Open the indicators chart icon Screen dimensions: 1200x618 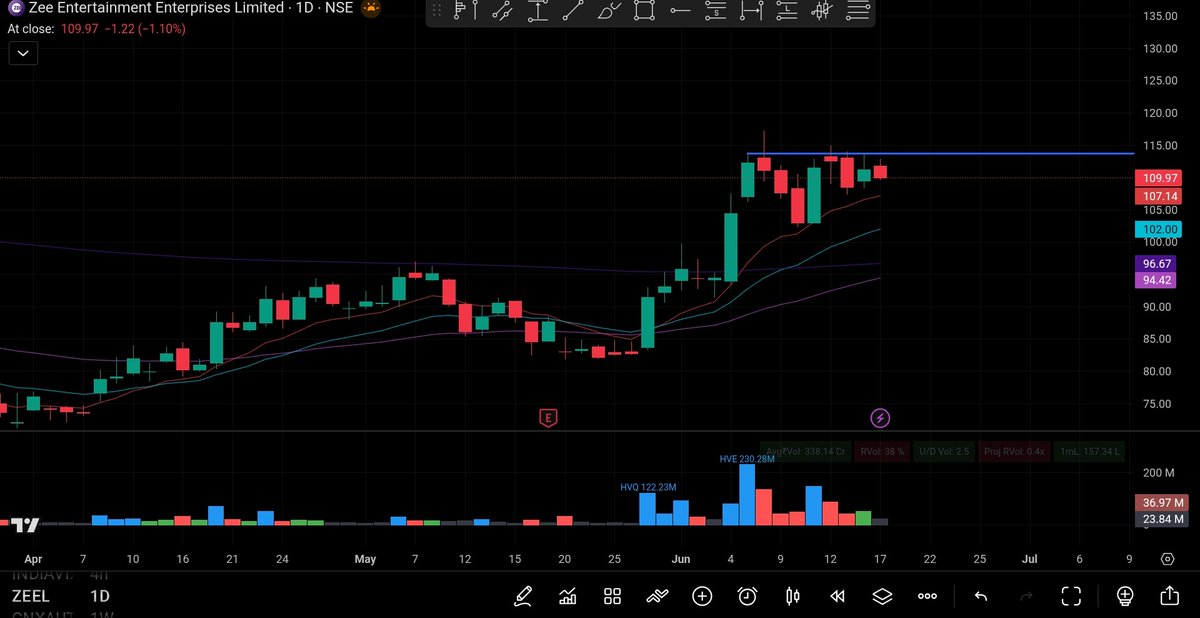(568, 596)
